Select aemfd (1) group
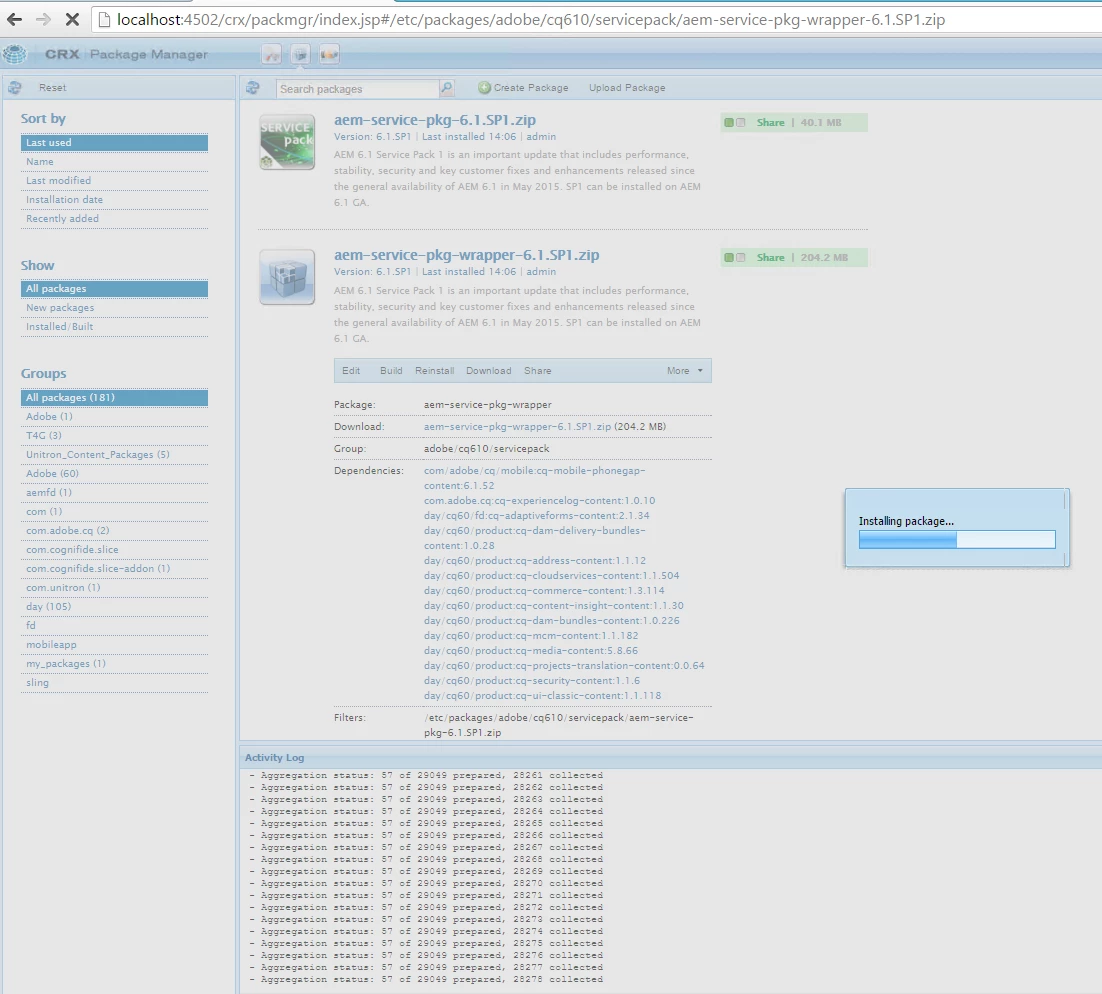 pos(115,493)
